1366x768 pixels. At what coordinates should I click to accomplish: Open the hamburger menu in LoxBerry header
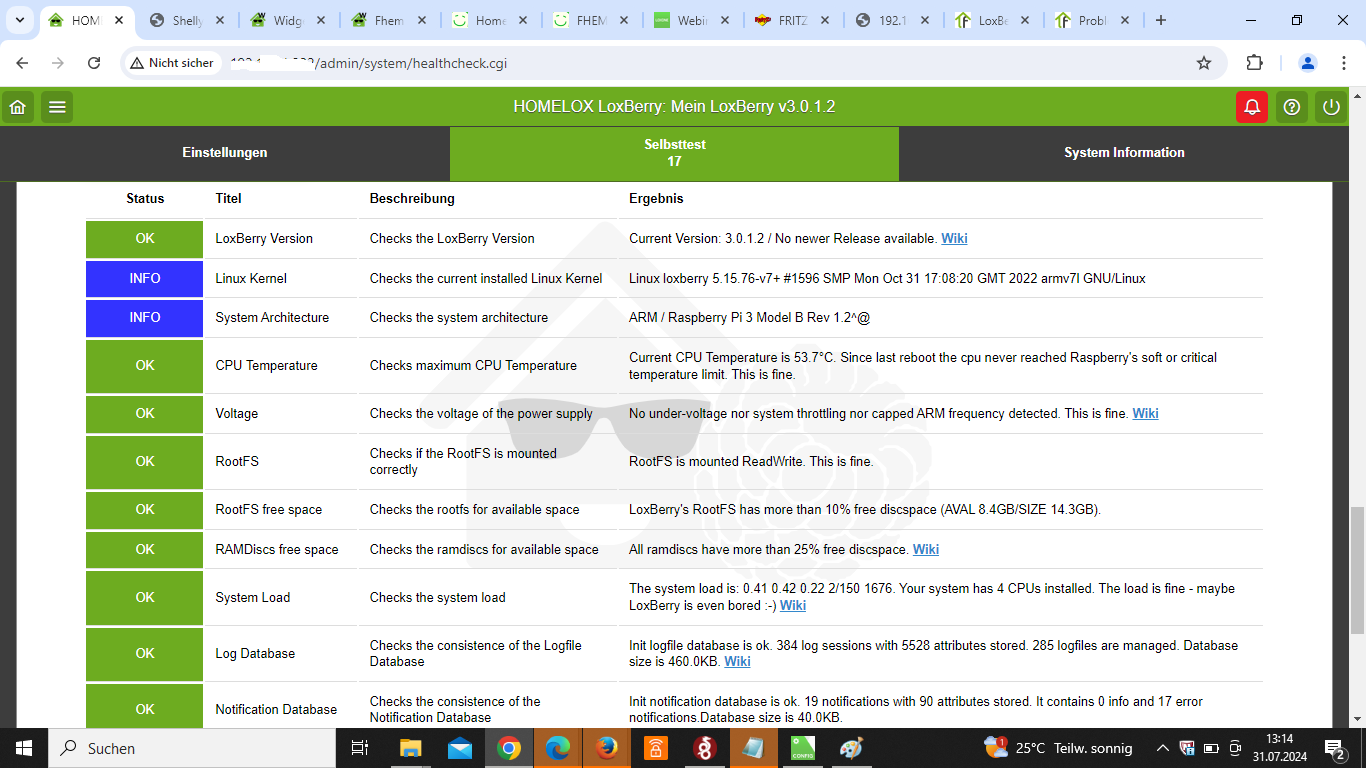pyautogui.click(x=57, y=107)
